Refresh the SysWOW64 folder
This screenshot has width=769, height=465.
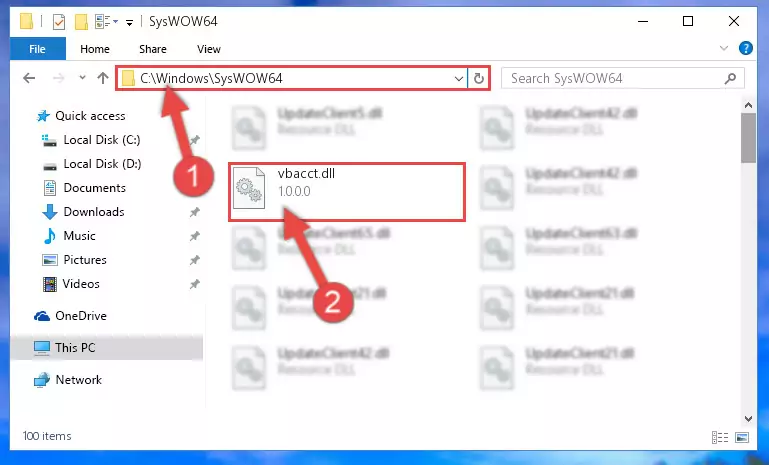tap(479, 78)
